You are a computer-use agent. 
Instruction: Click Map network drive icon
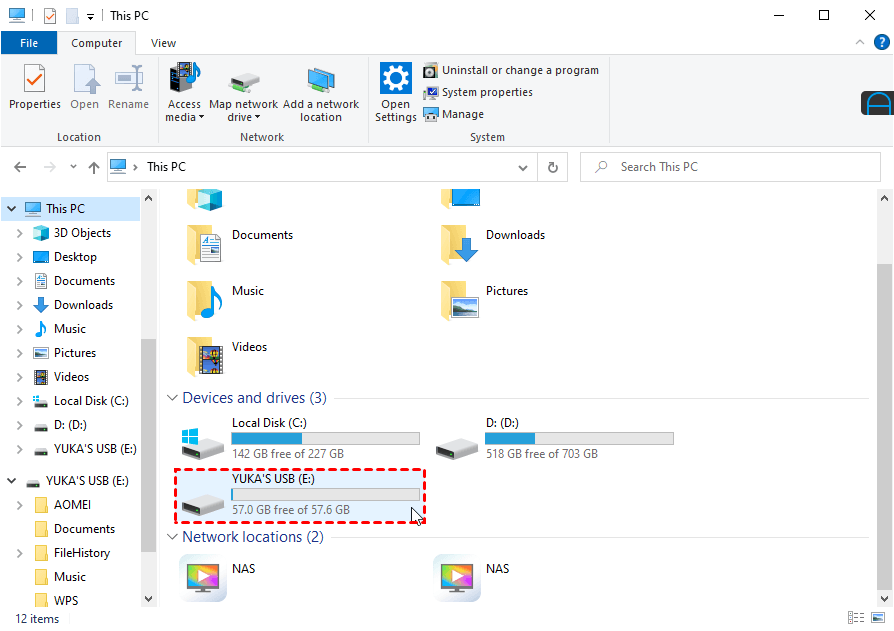point(243,92)
